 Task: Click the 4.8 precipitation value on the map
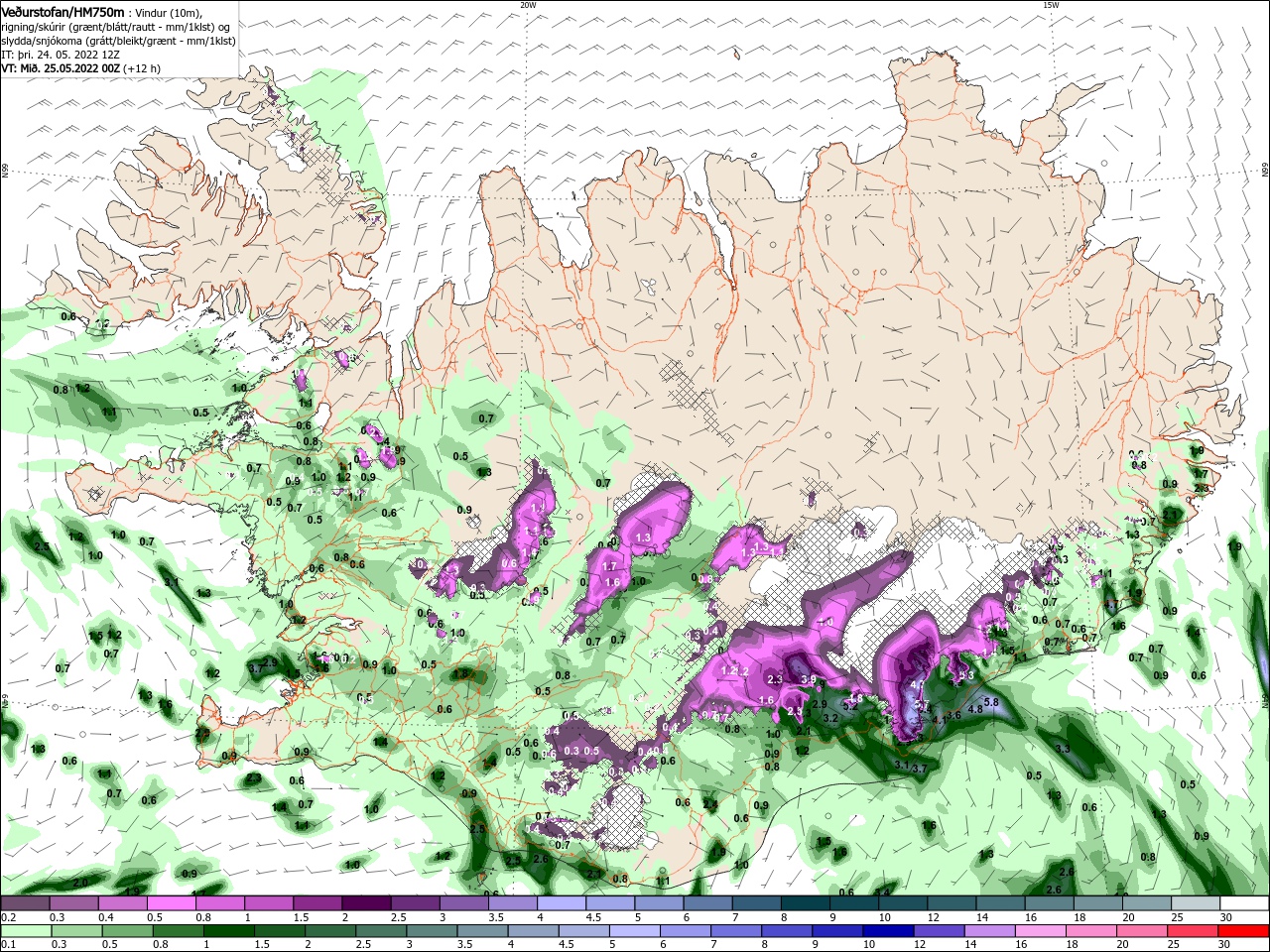(x=975, y=709)
